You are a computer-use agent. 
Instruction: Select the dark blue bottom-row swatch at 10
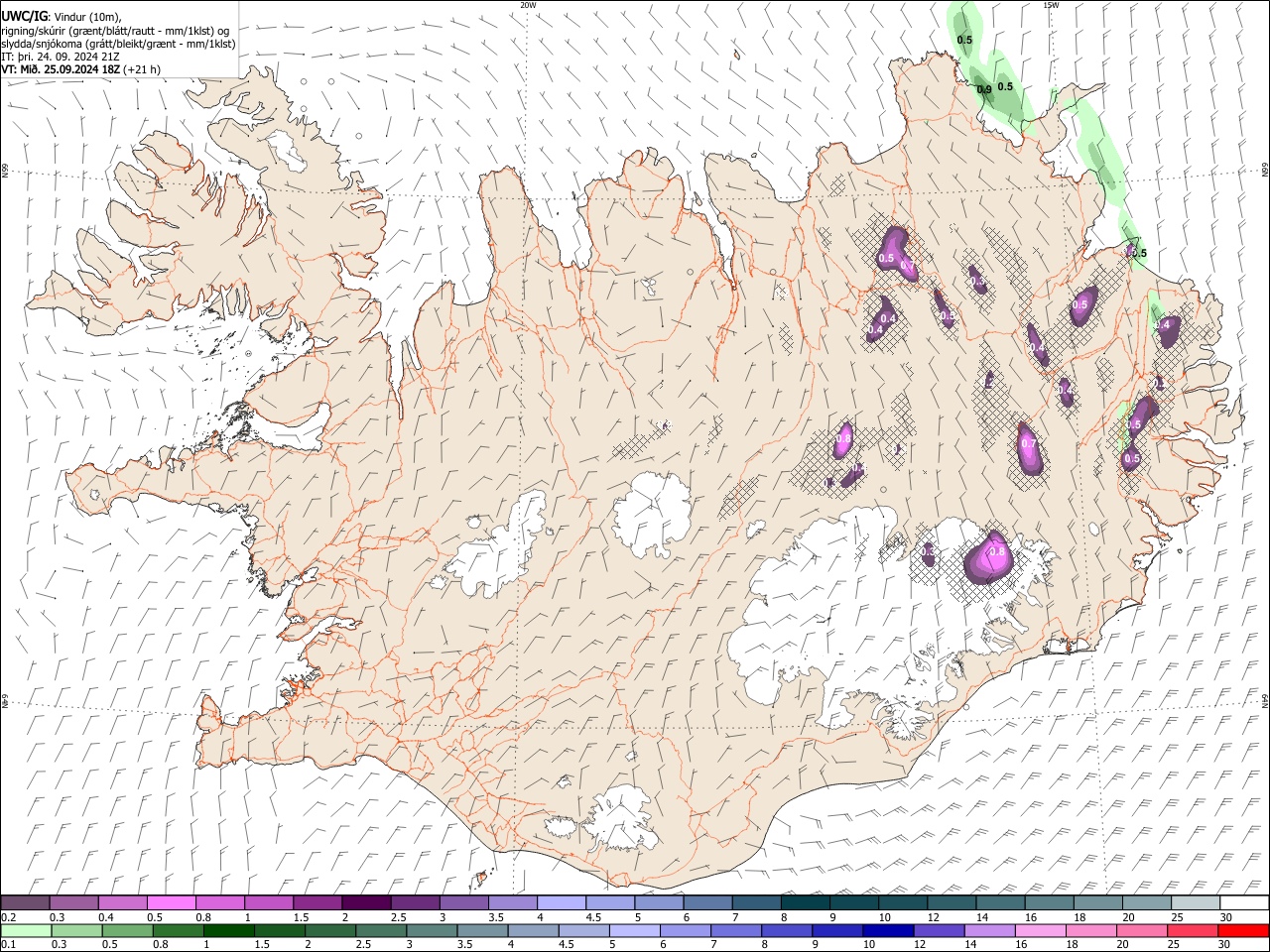click(887, 930)
